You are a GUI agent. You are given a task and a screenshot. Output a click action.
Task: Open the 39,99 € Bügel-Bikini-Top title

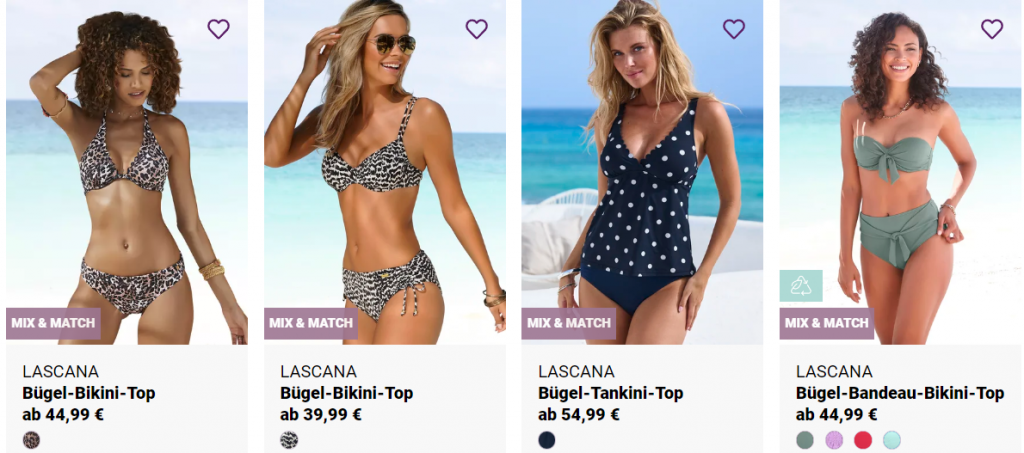[347, 394]
